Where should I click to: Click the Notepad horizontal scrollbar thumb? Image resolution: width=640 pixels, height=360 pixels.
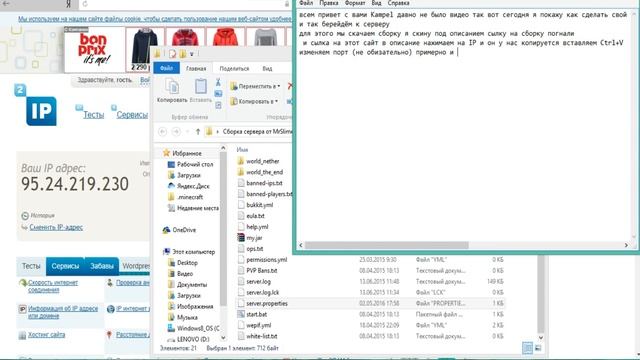tap(387, 245)
